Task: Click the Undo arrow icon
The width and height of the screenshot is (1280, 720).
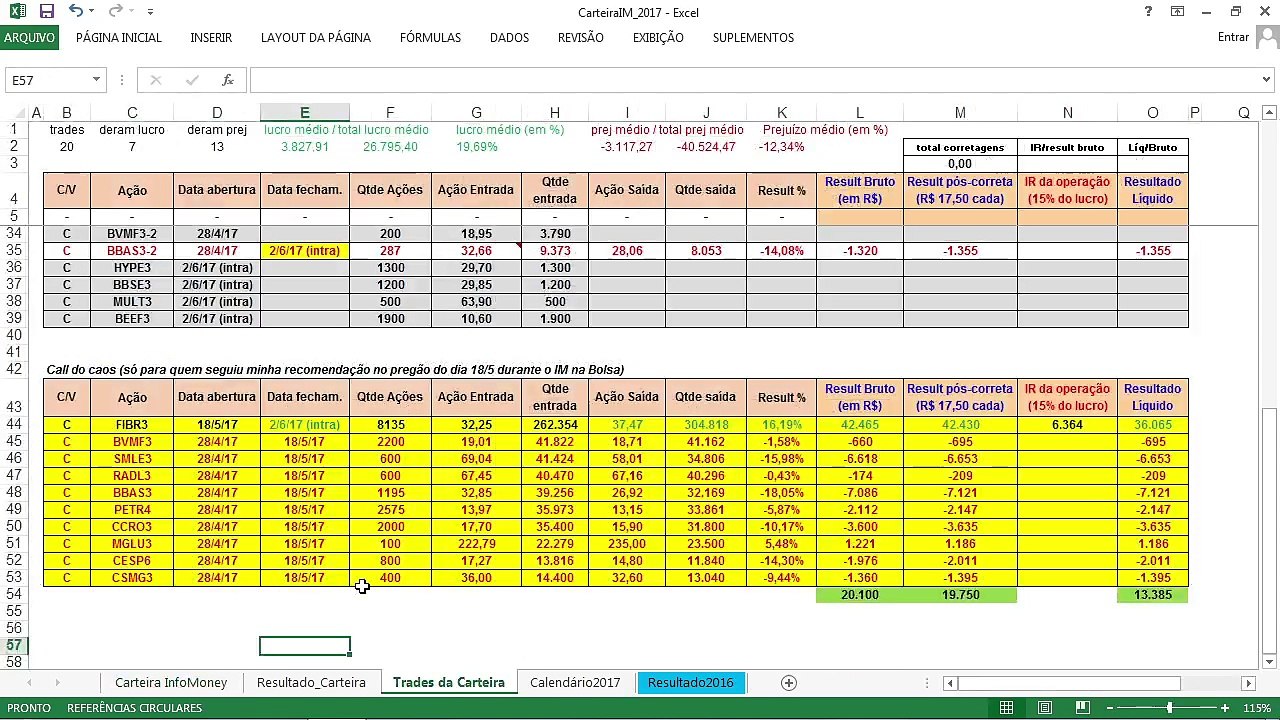Action: (x=76, y=12)
